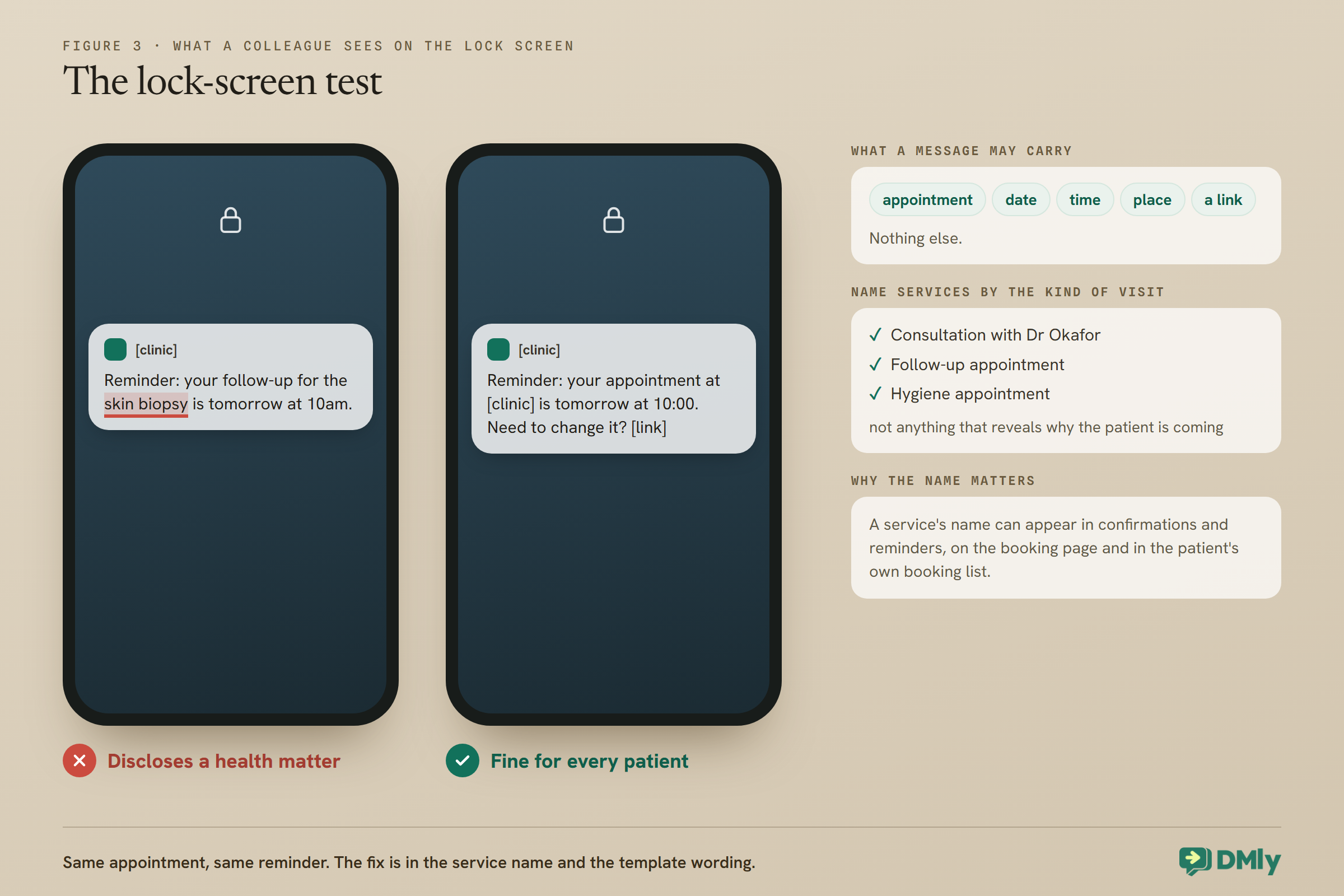Click the Figure 3 caption line

318,46
